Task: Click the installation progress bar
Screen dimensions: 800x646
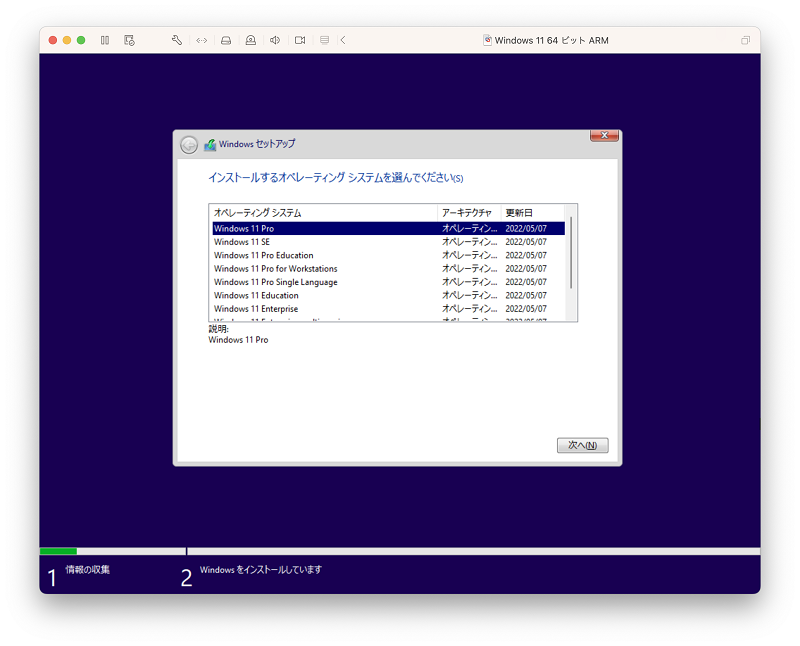Action: point(400,551)
